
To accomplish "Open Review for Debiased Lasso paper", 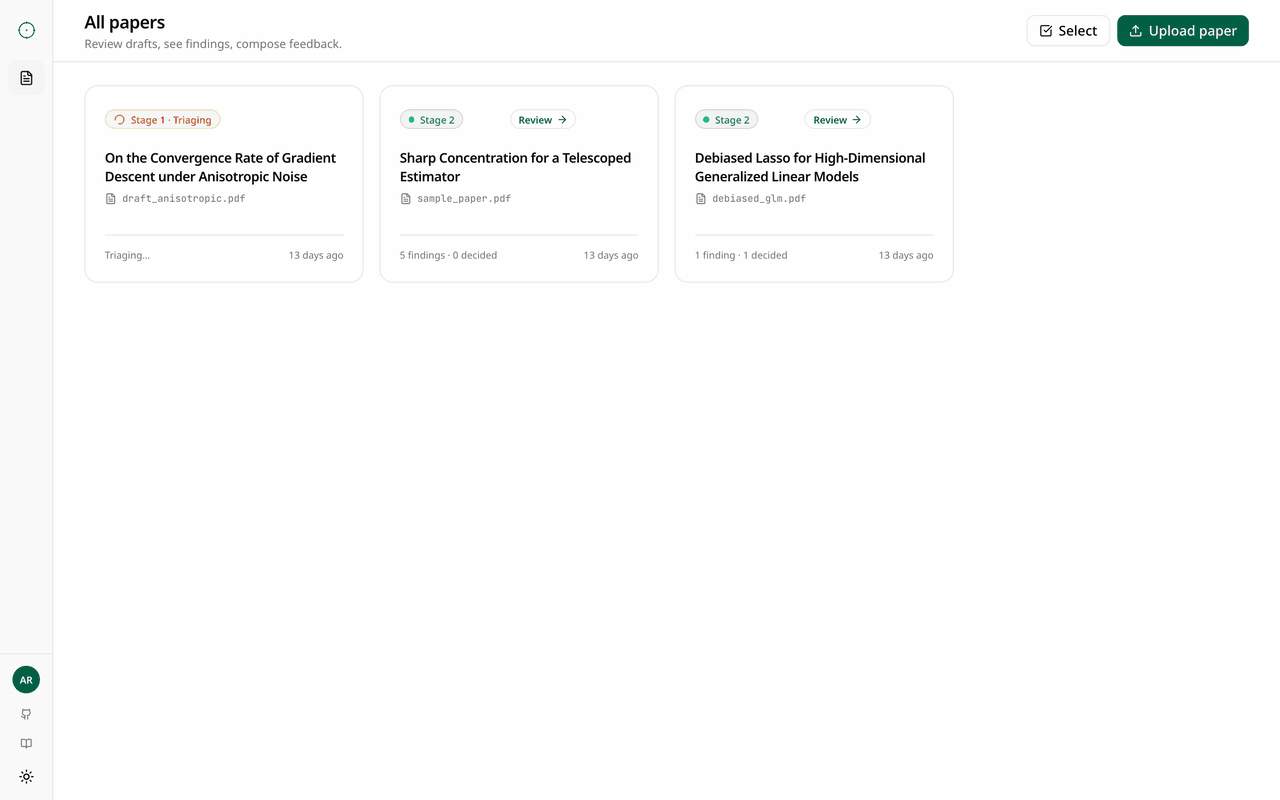I will point(838,120).
